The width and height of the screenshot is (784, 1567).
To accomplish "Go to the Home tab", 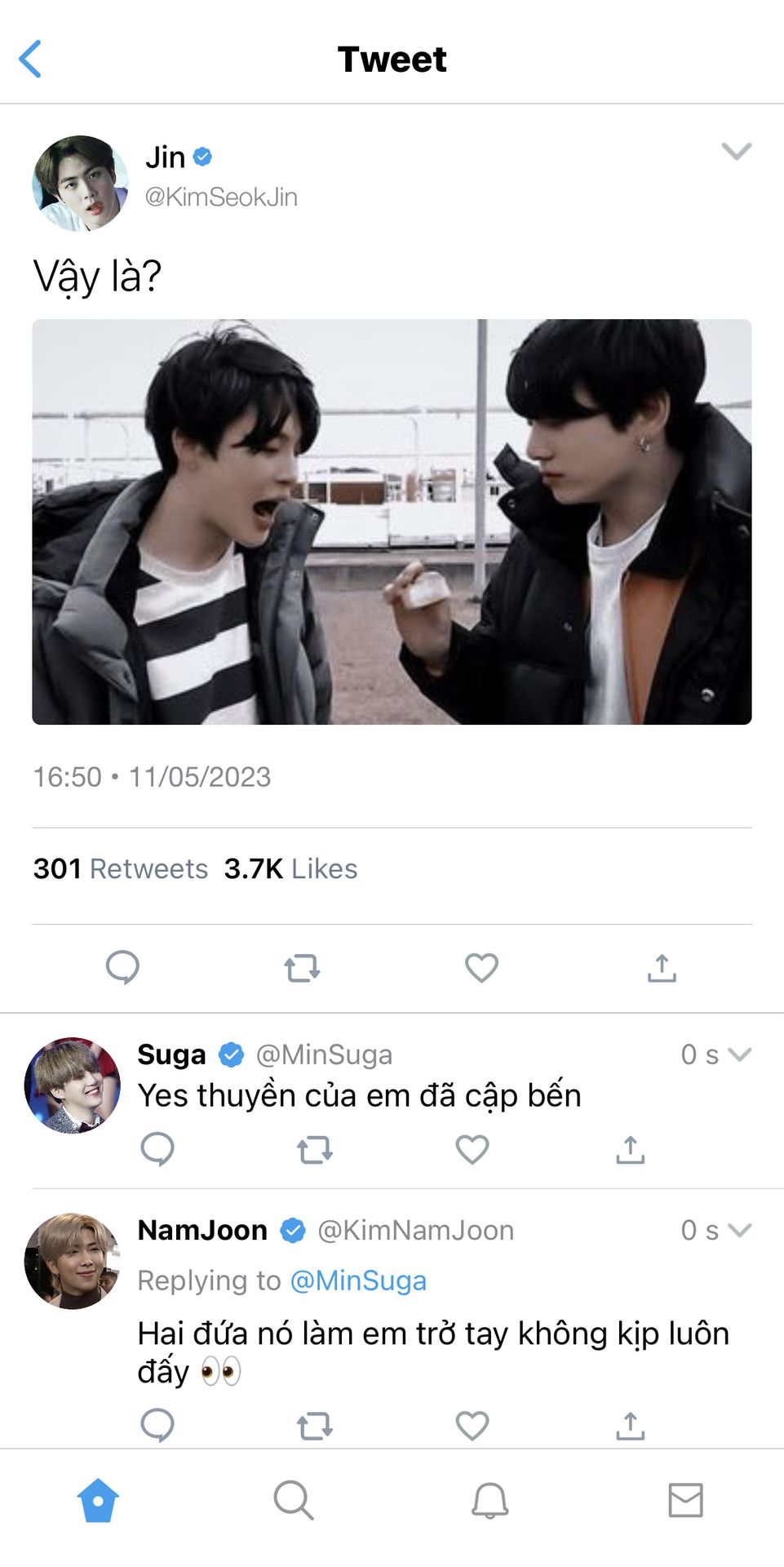I will click(98, 1500).
